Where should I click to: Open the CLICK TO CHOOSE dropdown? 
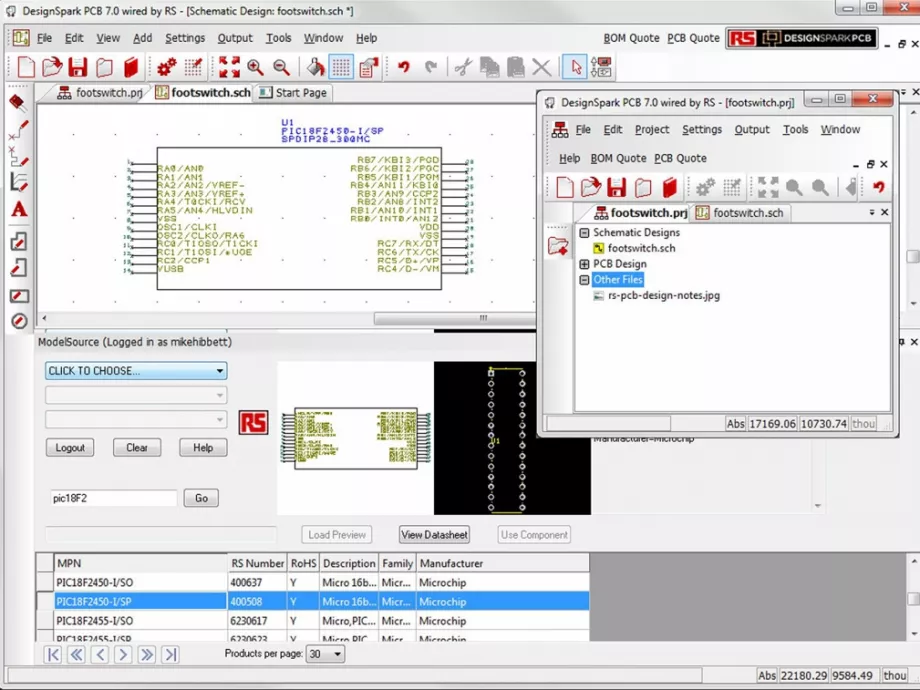(x=136, y=371)
